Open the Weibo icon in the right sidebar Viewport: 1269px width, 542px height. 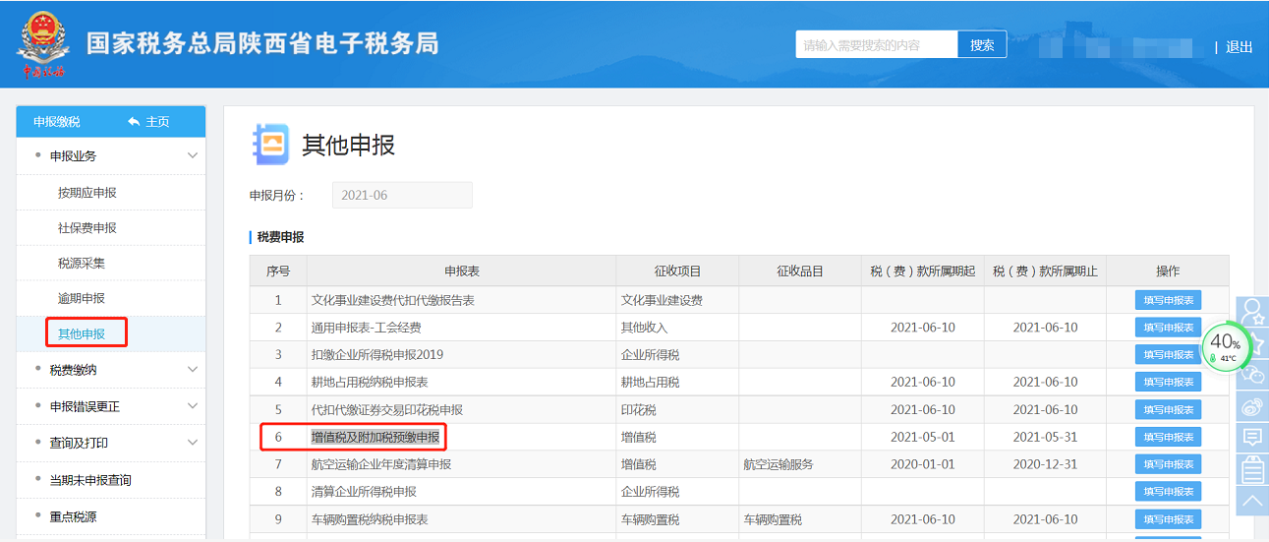pos(1252,405)
